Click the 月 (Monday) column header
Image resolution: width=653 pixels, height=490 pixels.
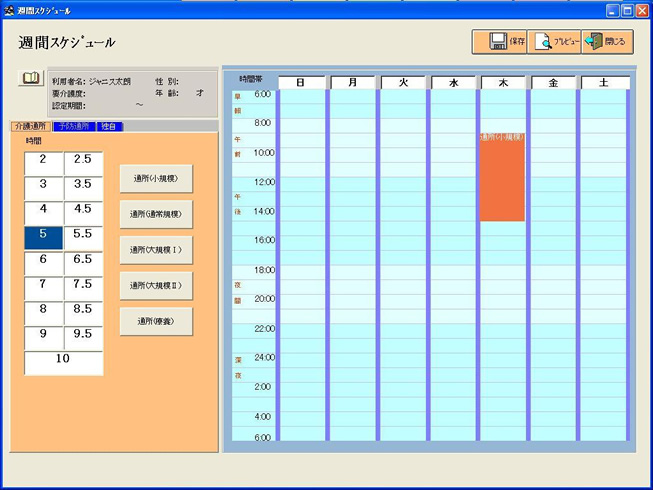[352, 83]
